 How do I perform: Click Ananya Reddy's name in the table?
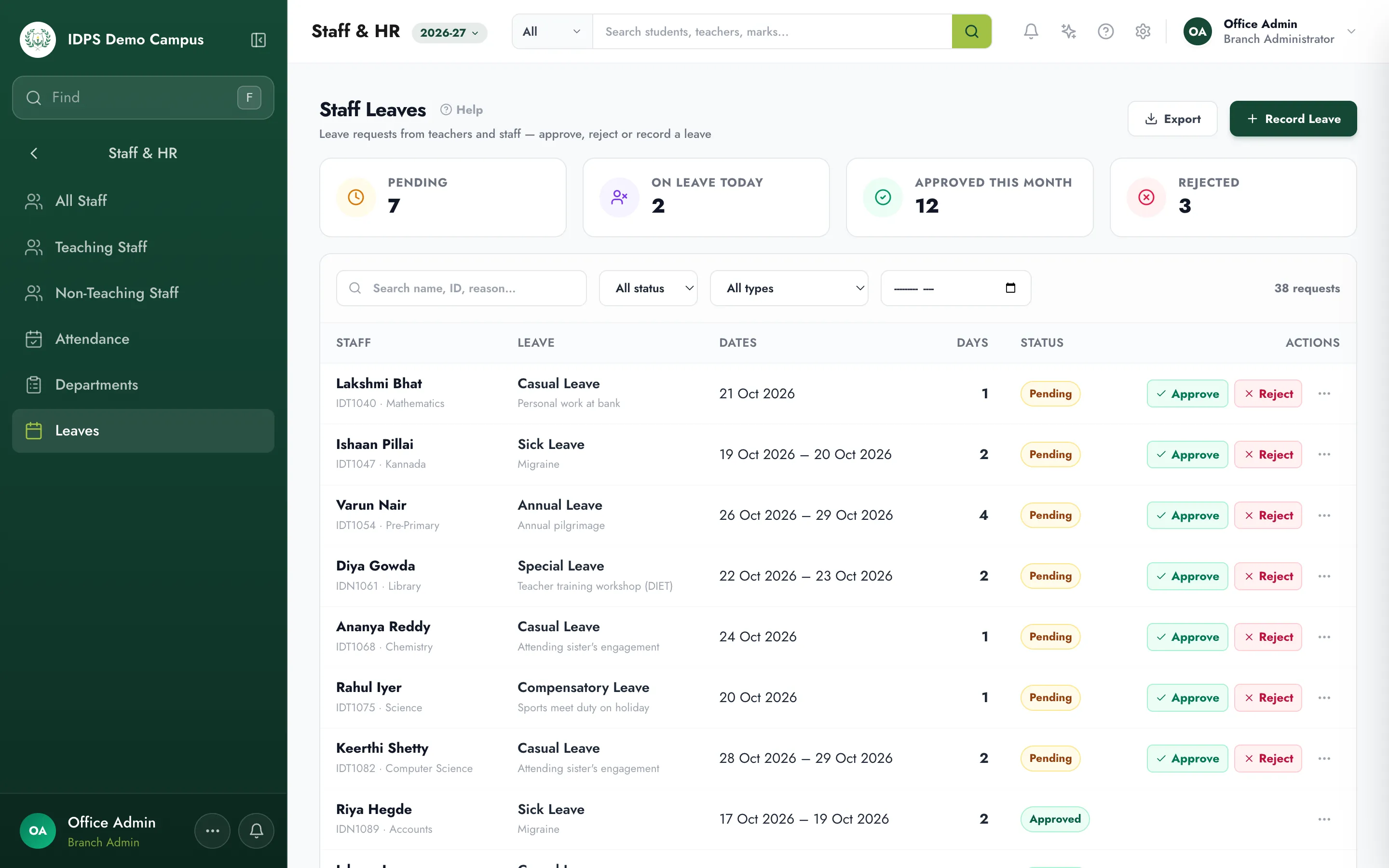click(383, 626)
